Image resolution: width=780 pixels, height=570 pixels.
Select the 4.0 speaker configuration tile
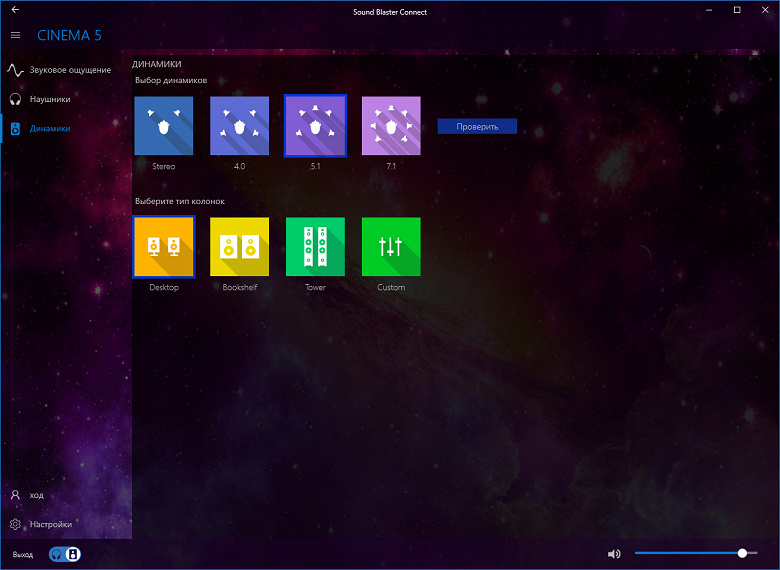pos(239,126)
